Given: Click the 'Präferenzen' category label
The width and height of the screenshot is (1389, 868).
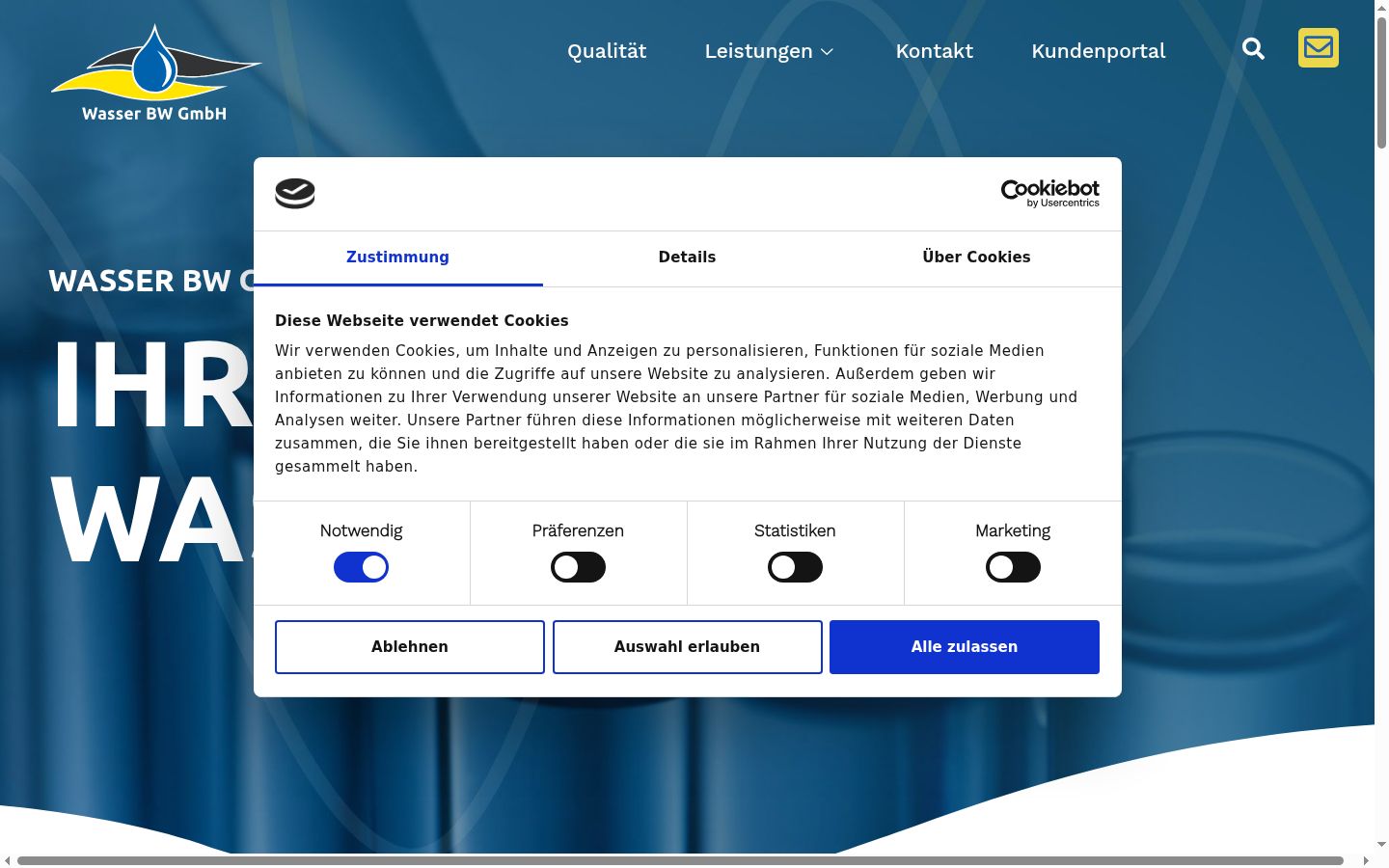Looking at the screenshot, I should 578,530.
